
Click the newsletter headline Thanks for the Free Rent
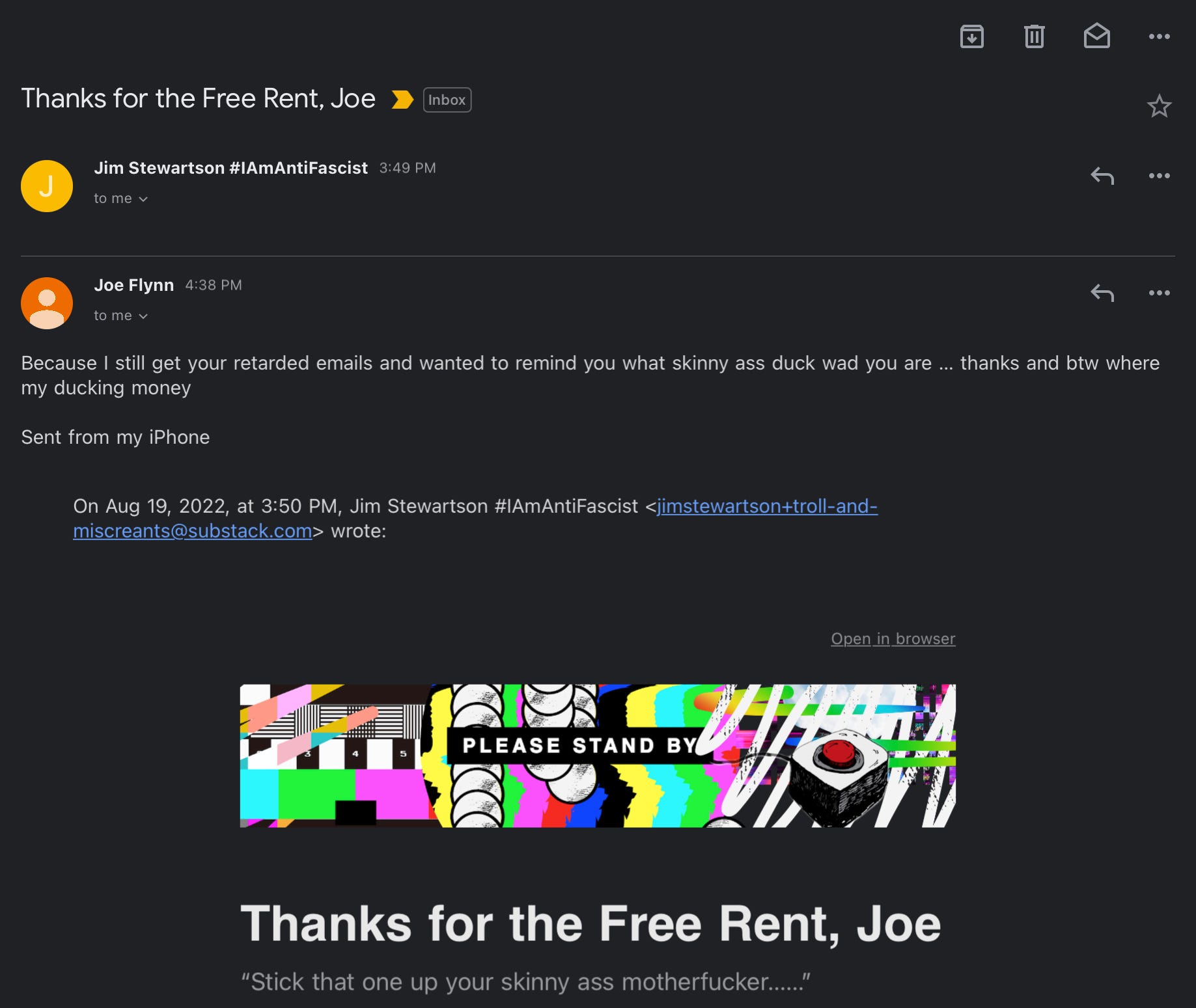591,923
